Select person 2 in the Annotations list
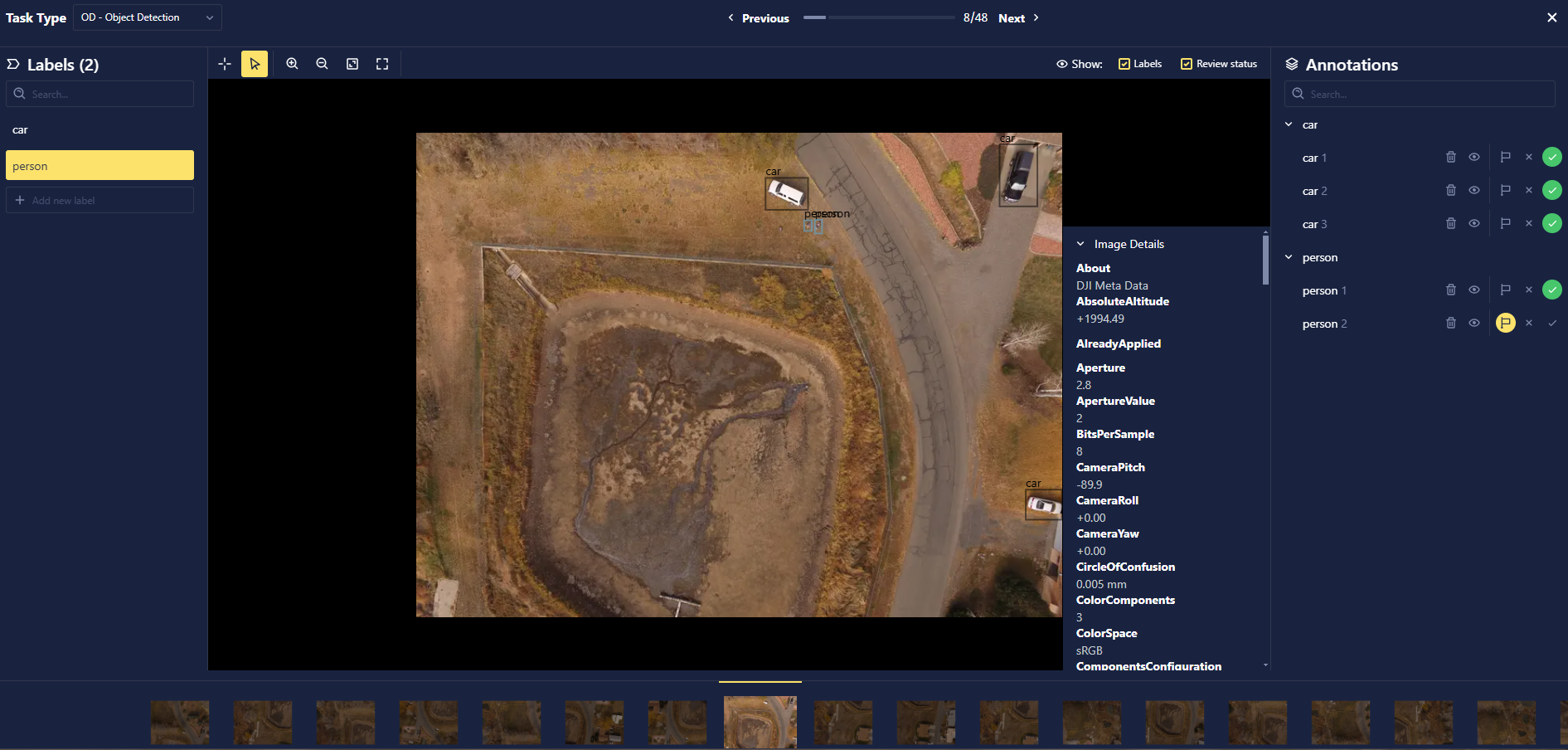 click(1324, 324)
